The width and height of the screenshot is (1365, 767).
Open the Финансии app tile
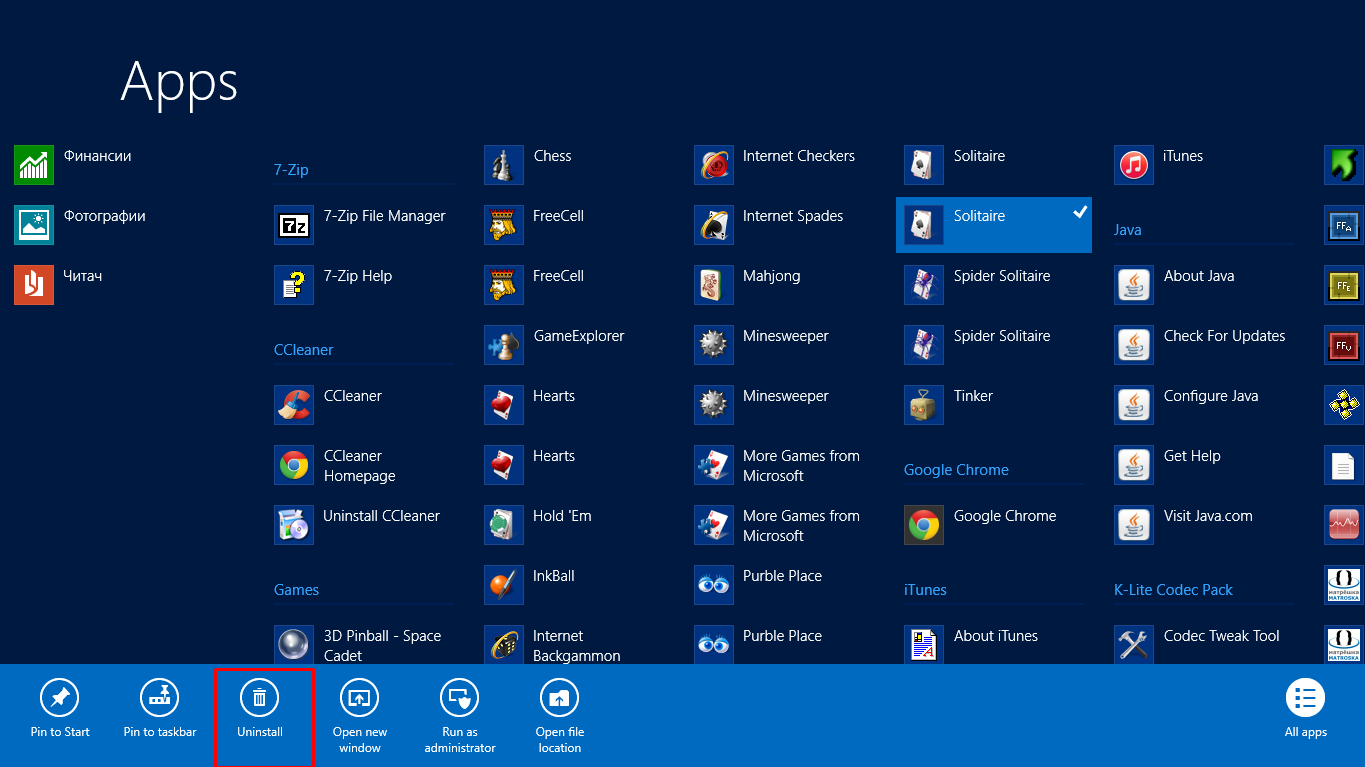point(72,165)
